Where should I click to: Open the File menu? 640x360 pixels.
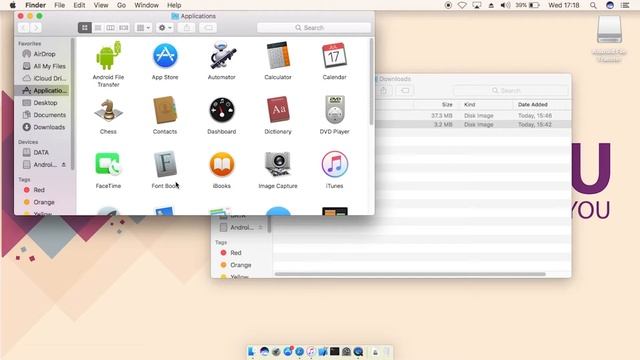(x=60, y=5)
